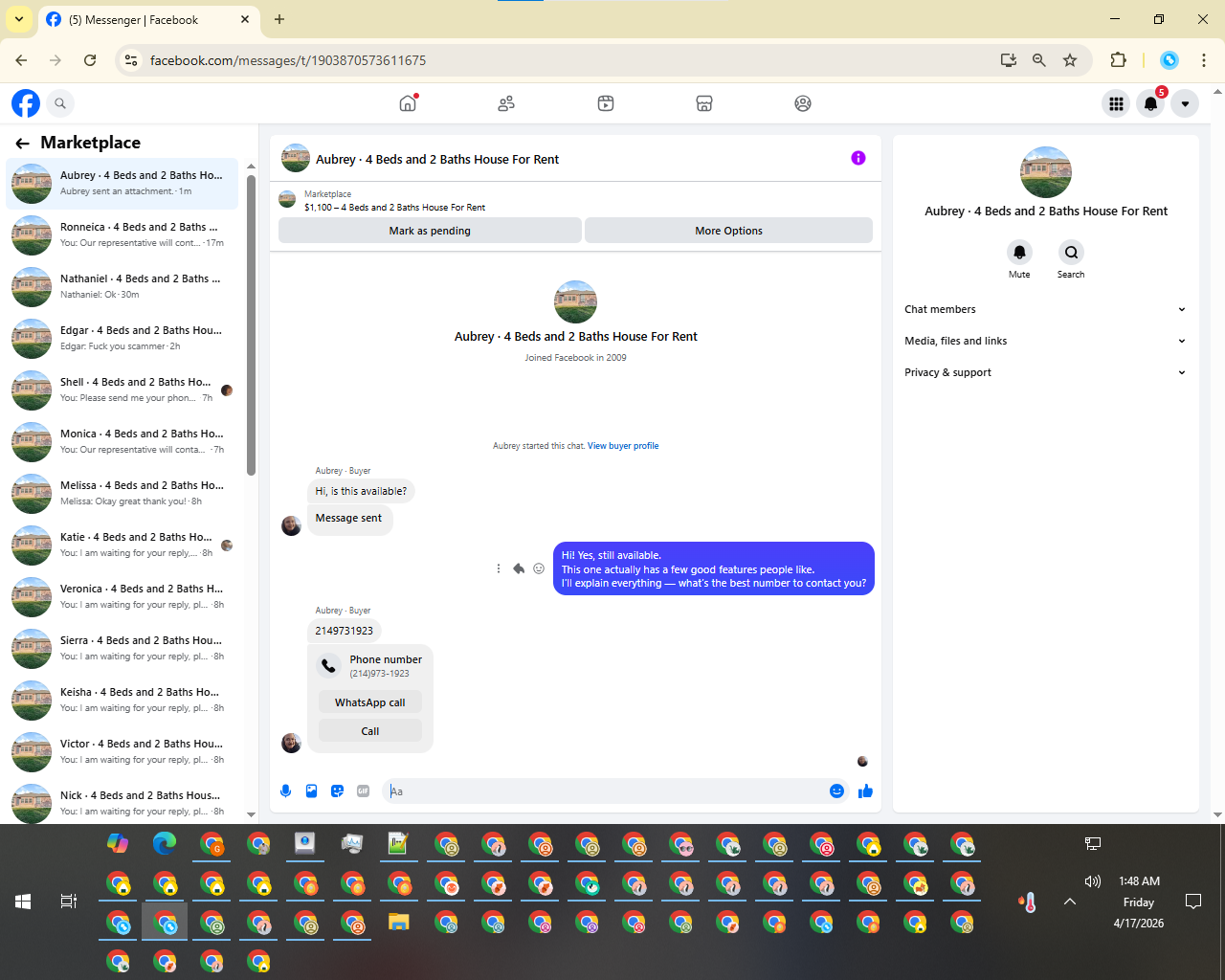This screenshot has width=1225, height=980.
Task: Click Mark as pending button
Action: coord(430,231)
